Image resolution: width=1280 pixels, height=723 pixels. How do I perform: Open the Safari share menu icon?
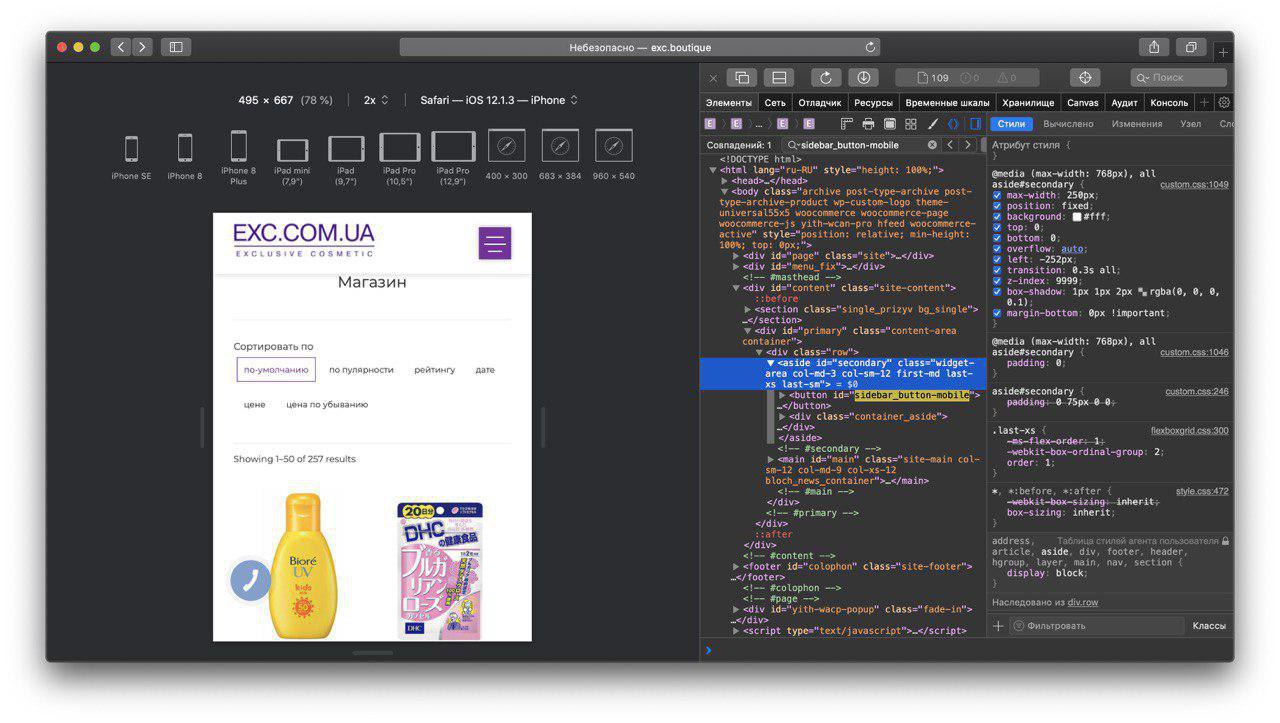[x=1154, y=47]
